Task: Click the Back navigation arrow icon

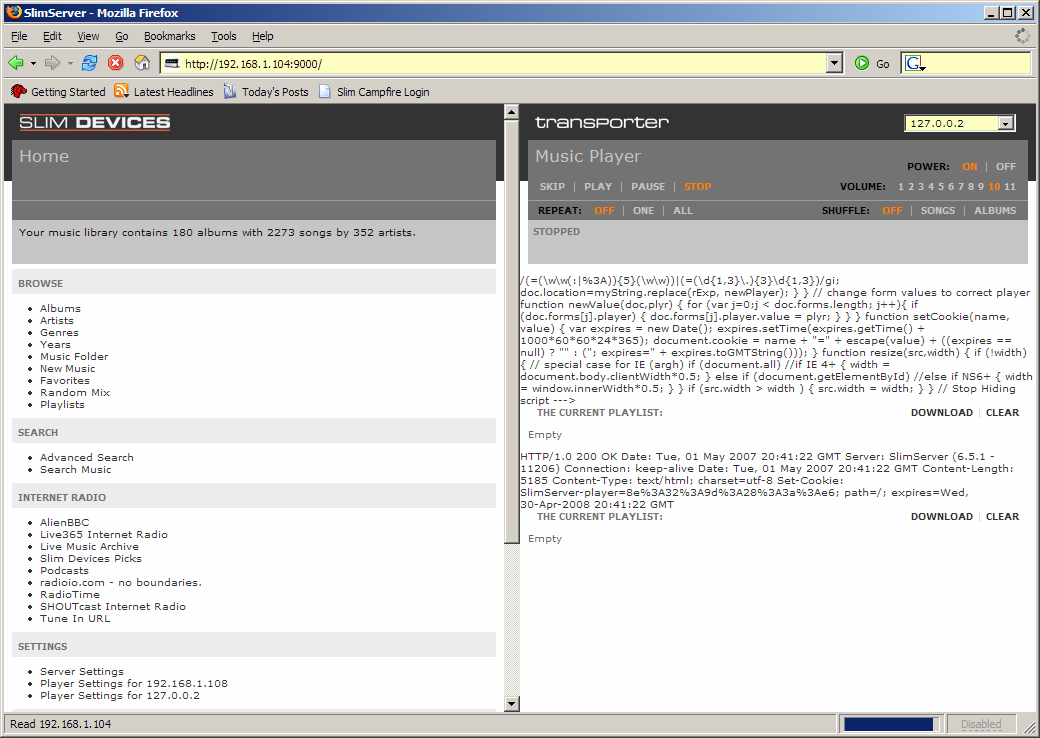Action: [16, 63]
